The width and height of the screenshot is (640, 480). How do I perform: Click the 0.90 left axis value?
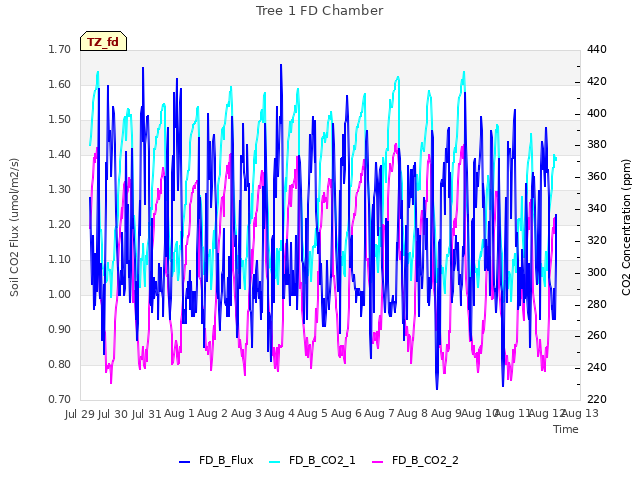pos(60,329)
